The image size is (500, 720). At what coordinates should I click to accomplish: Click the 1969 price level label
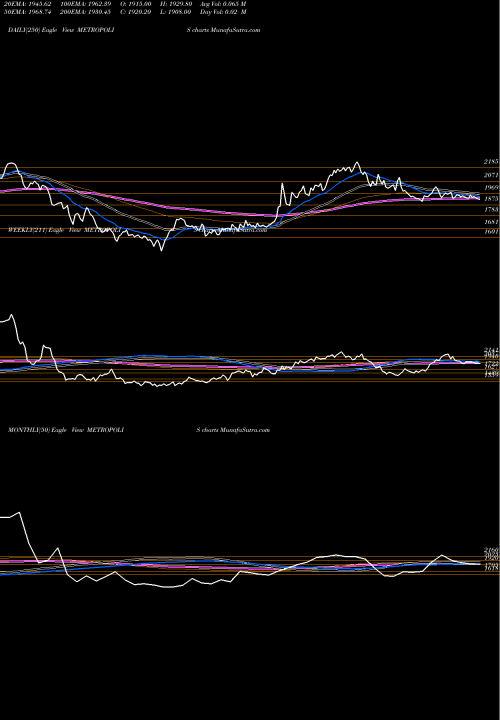(491, 188)
